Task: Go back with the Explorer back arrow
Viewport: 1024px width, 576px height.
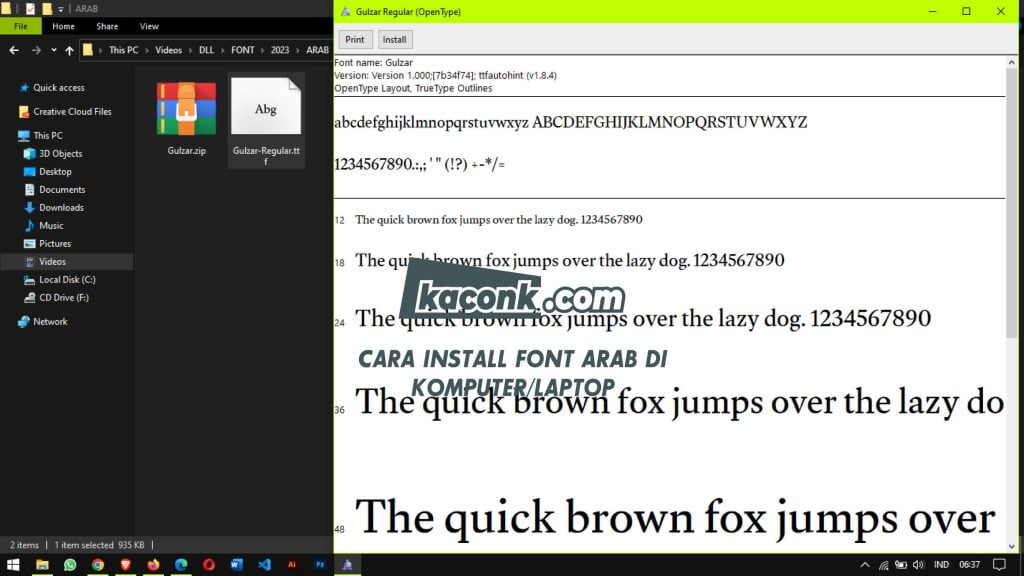Action: click(x=14, y=50)
